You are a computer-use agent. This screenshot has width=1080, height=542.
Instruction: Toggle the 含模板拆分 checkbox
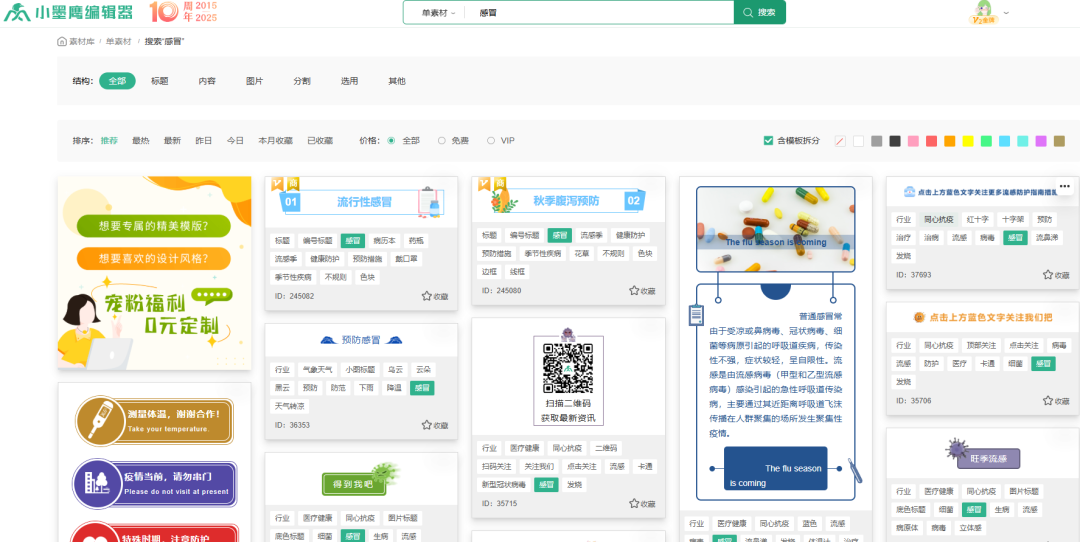click(x=768, y=140)
